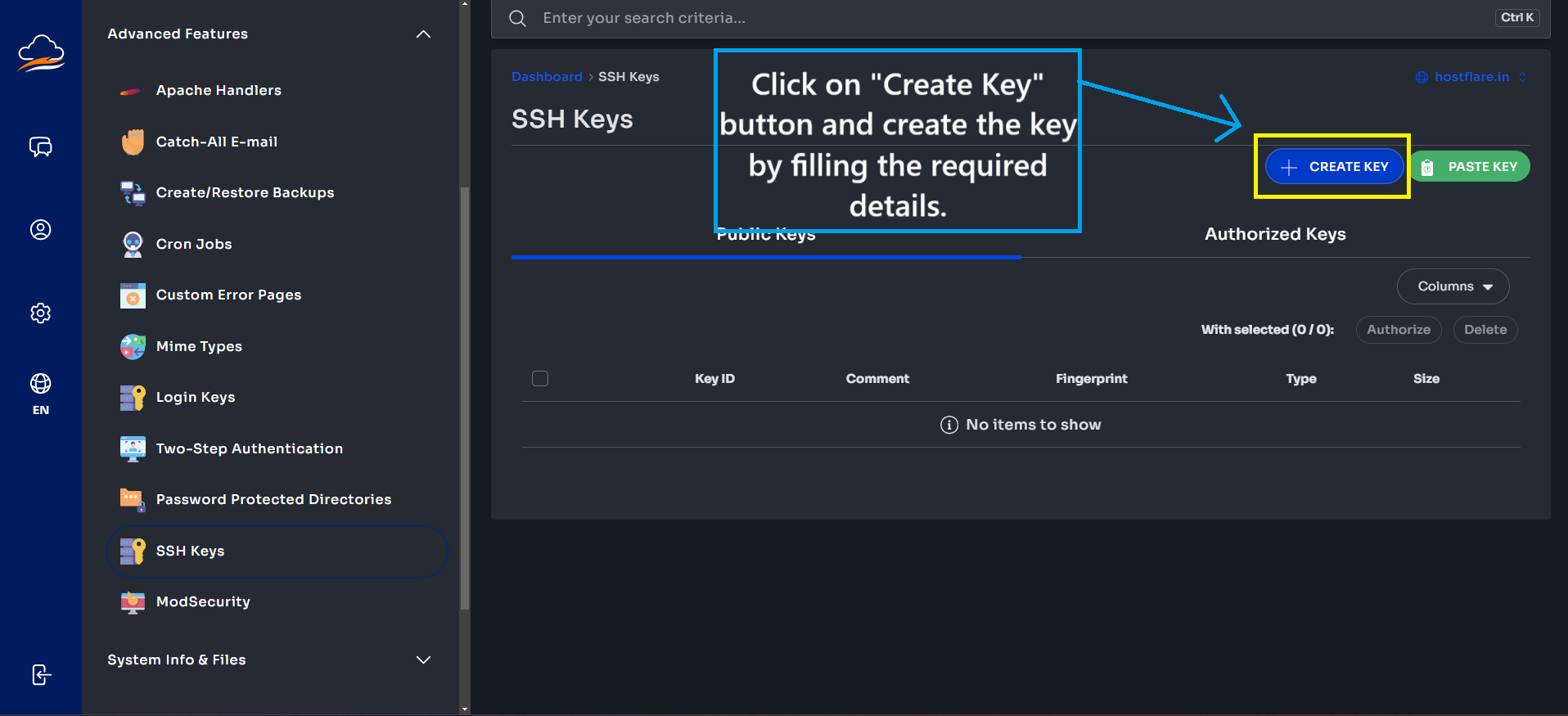Click the ModSecurity icon
The width and height of the screenshot is (1568, 716).
(133, 602)
